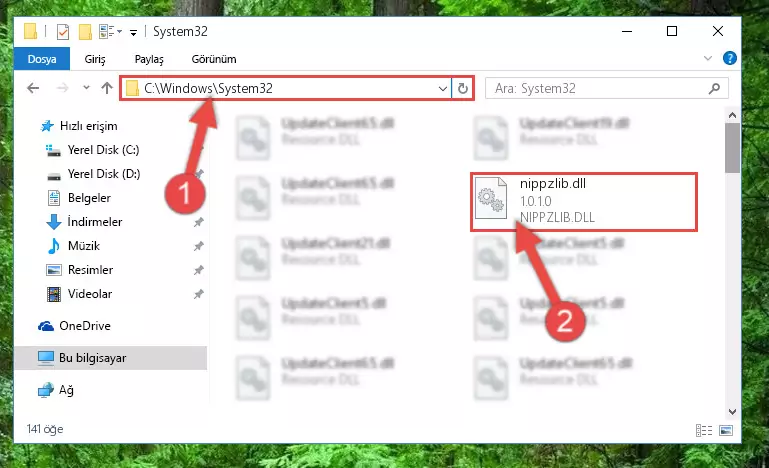Open the Dosya menu tab

42,59
